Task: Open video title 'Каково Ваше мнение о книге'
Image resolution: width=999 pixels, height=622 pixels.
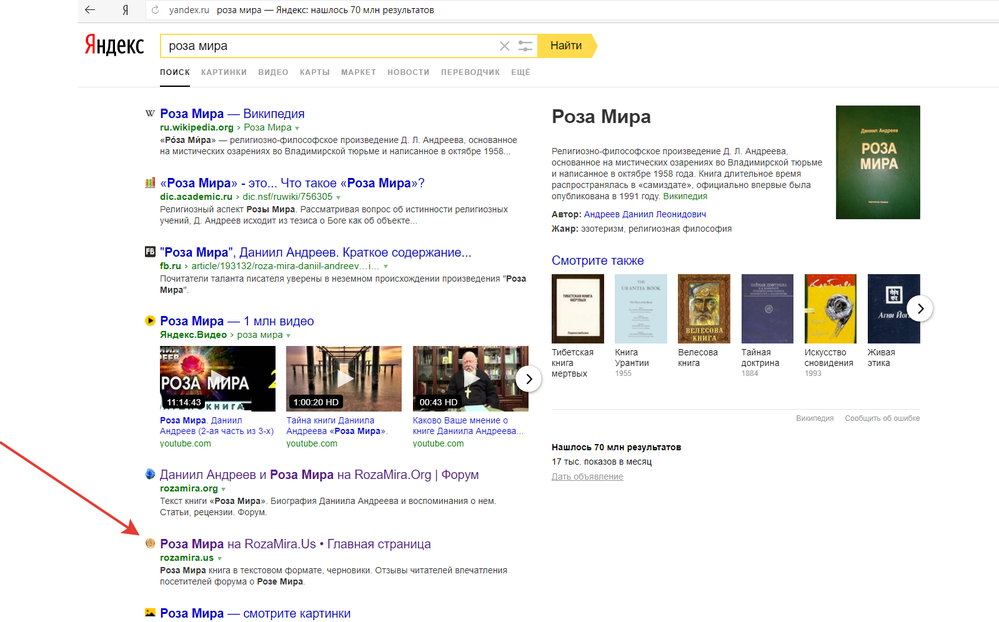Action: [468, 426]
